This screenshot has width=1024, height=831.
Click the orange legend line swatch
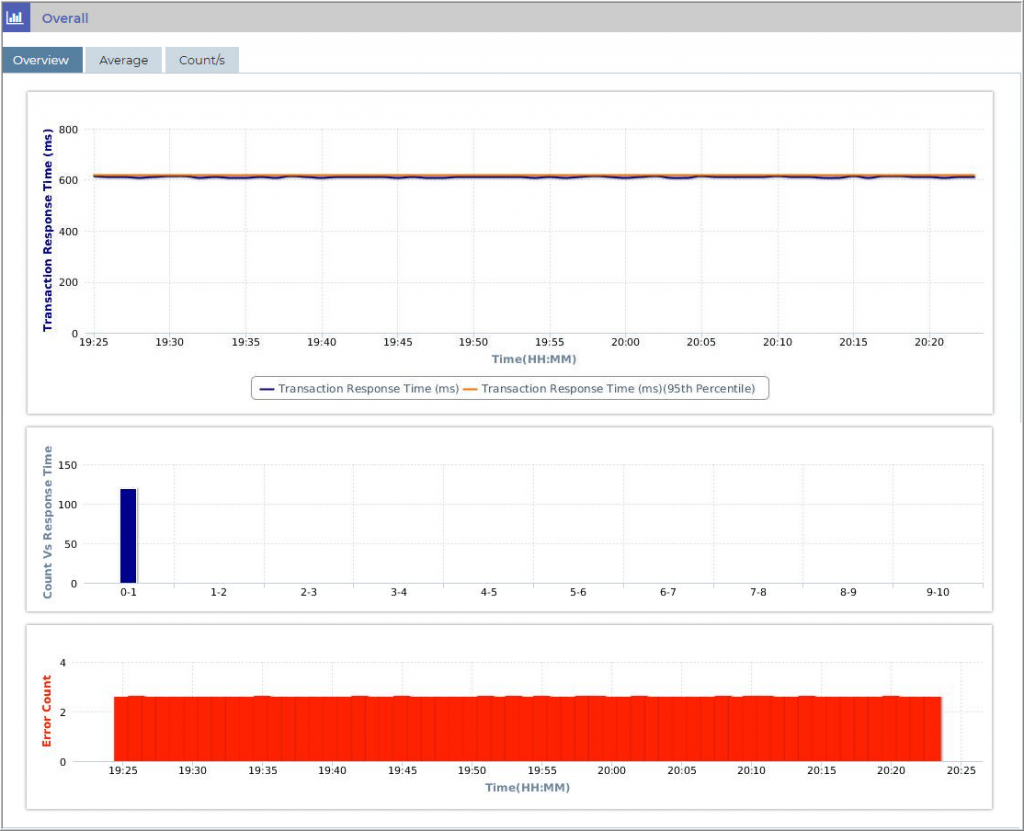[x=470, y=389]
